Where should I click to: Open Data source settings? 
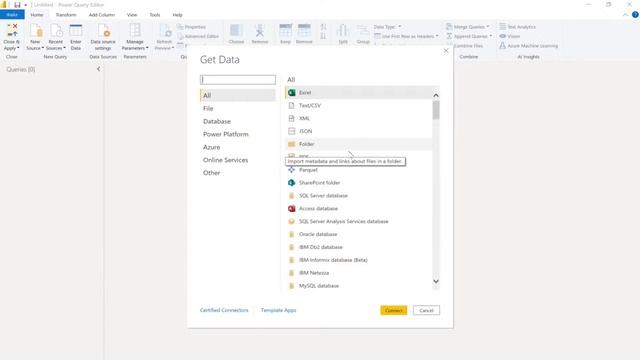pos(103,31)
